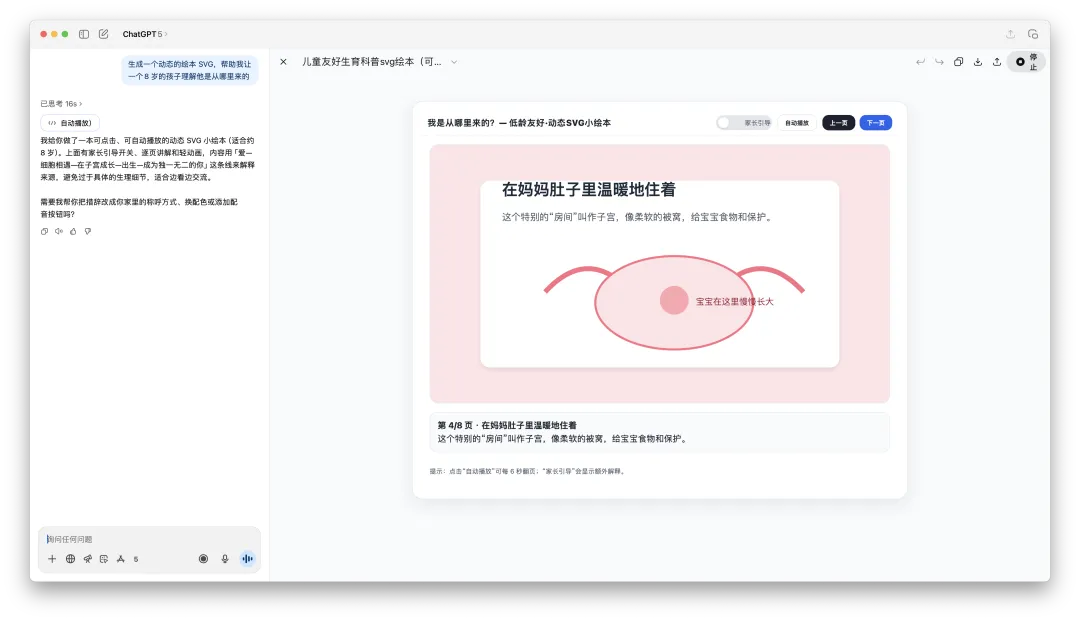Copy canvas content with the copy icon

pos(958,62)
